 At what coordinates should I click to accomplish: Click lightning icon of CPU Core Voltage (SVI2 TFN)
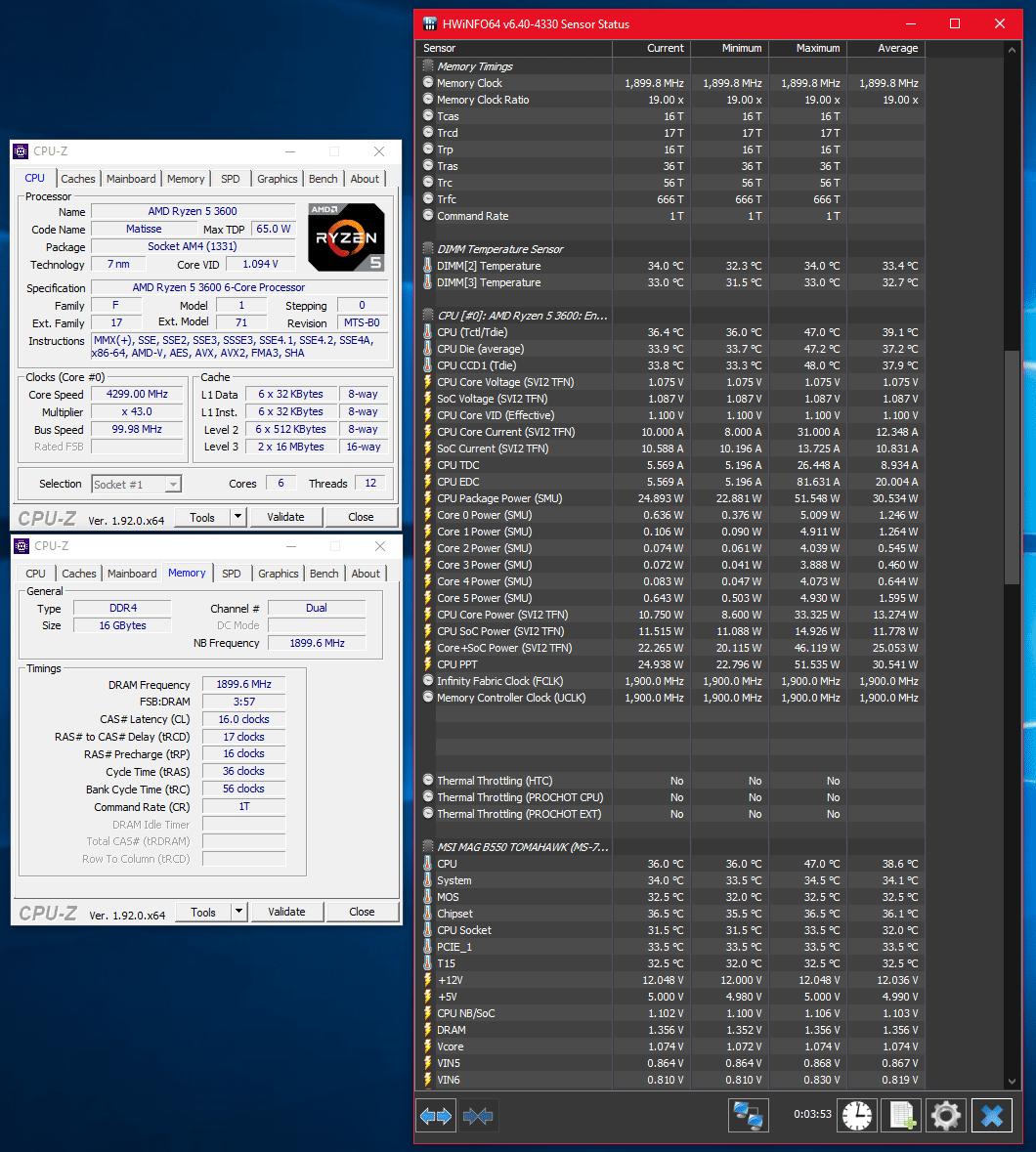pos(428,381)
